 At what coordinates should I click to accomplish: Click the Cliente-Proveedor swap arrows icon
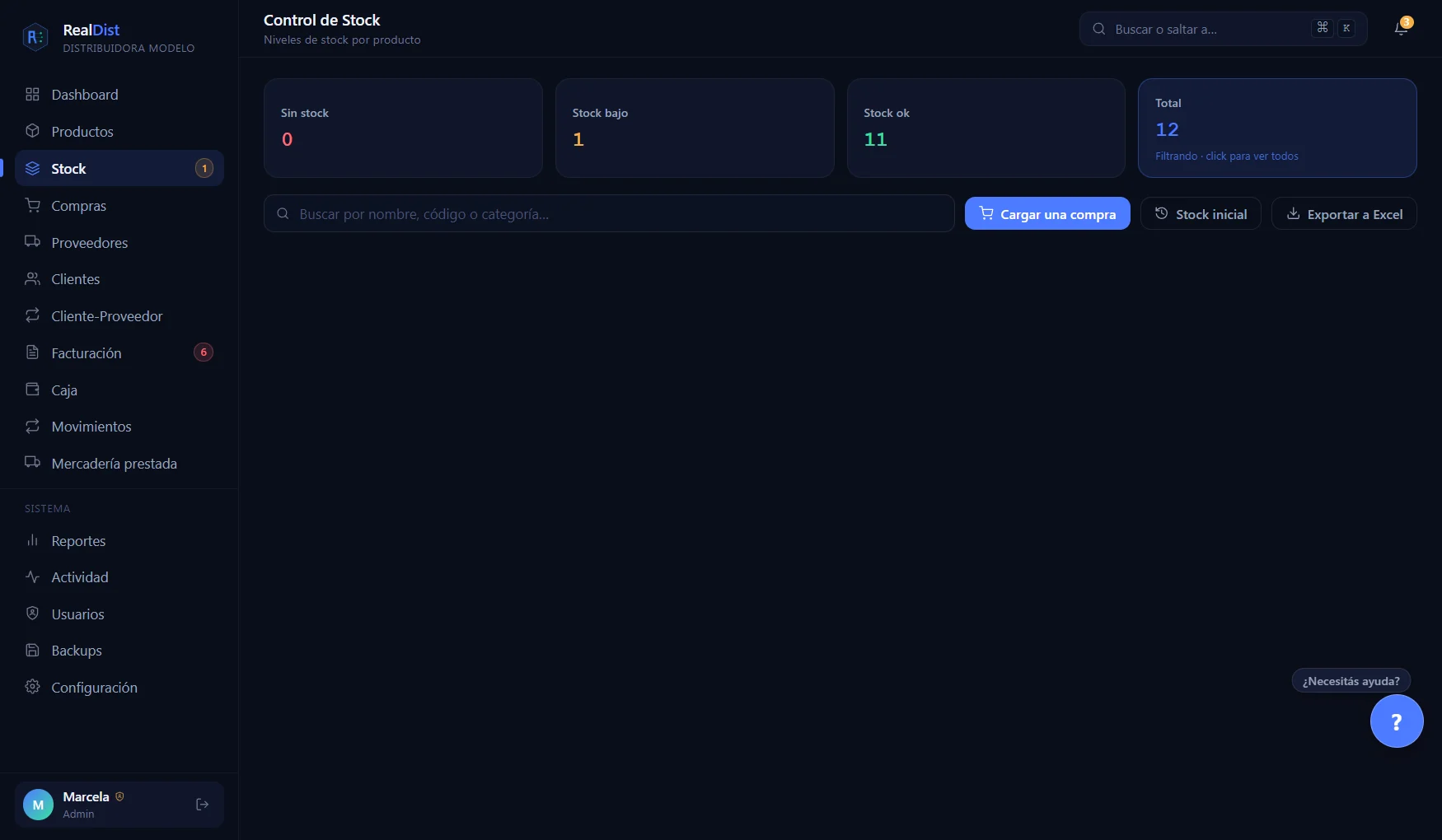click(32, 315)
